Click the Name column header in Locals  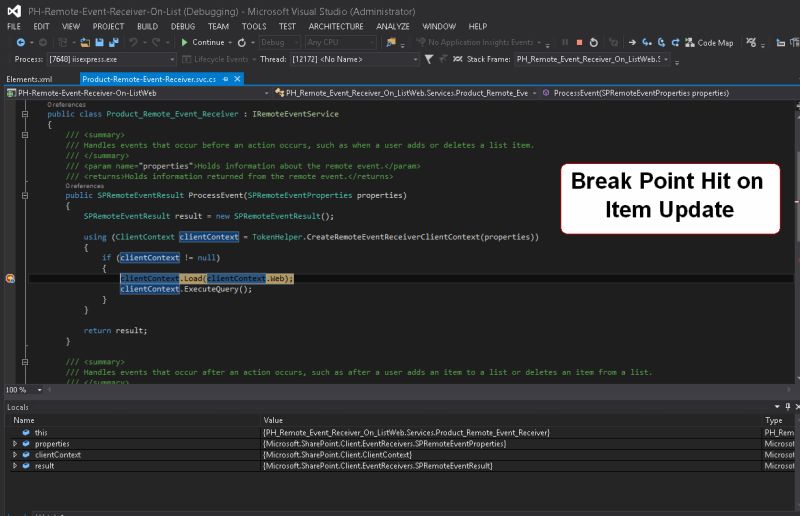coord(24,420)
